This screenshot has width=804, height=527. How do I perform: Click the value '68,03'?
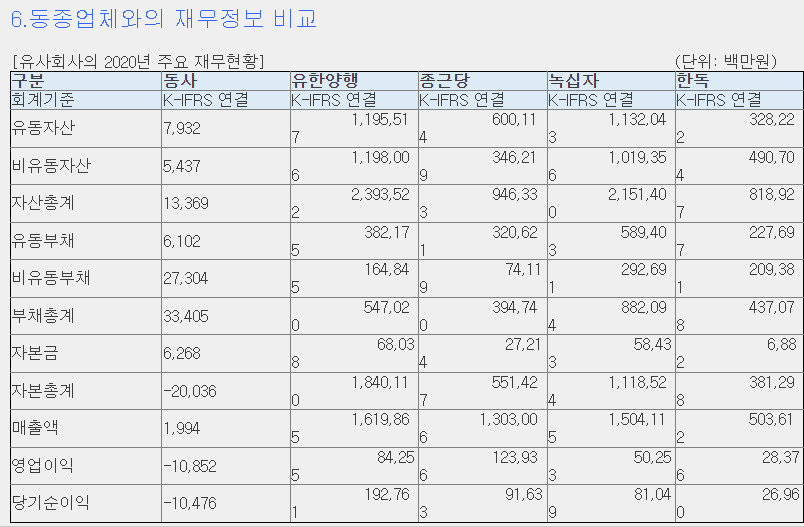tap(395, 344)
